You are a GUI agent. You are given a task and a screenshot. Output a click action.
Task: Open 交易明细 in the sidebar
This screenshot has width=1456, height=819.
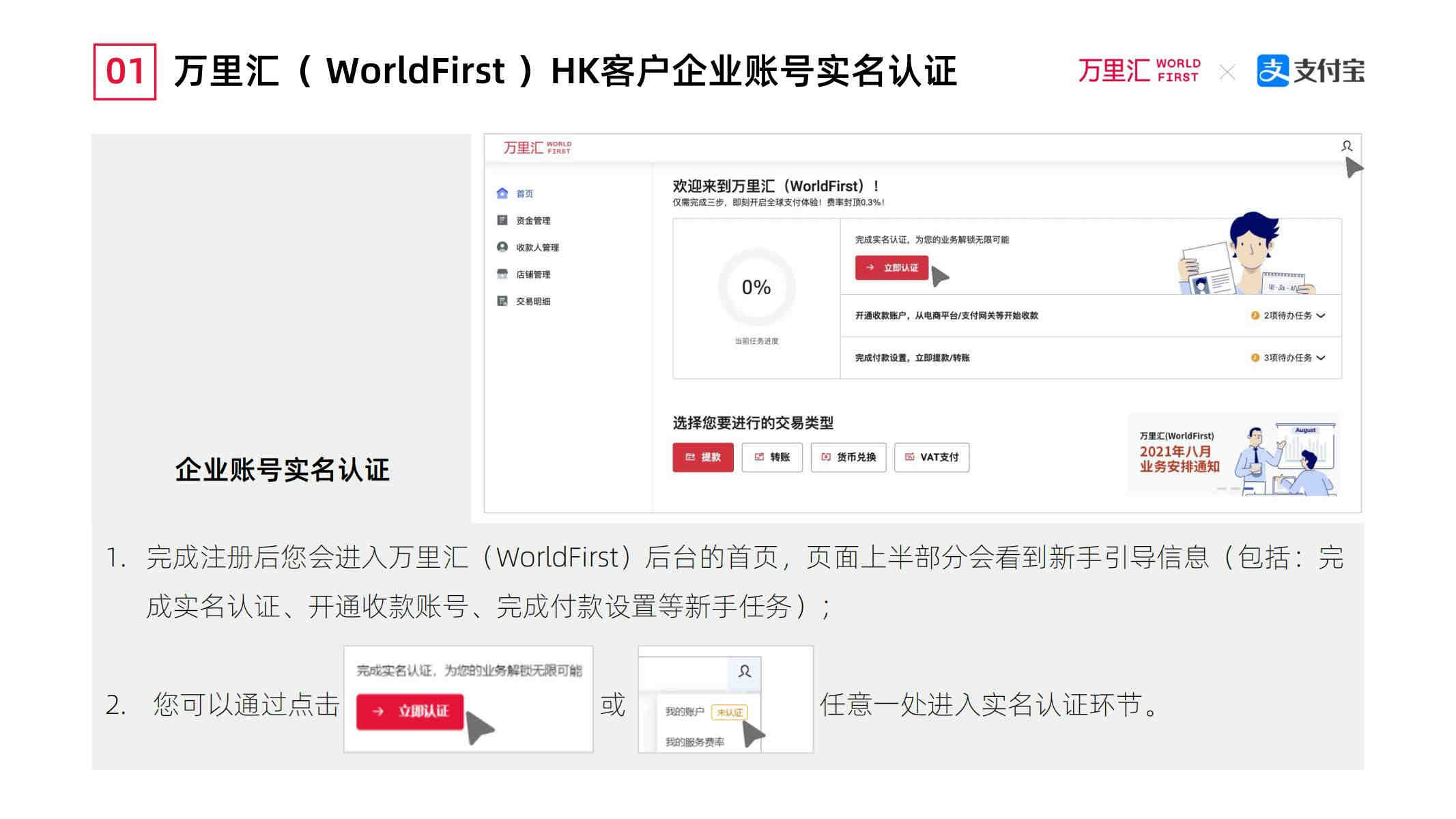click(x=533, y=301)
